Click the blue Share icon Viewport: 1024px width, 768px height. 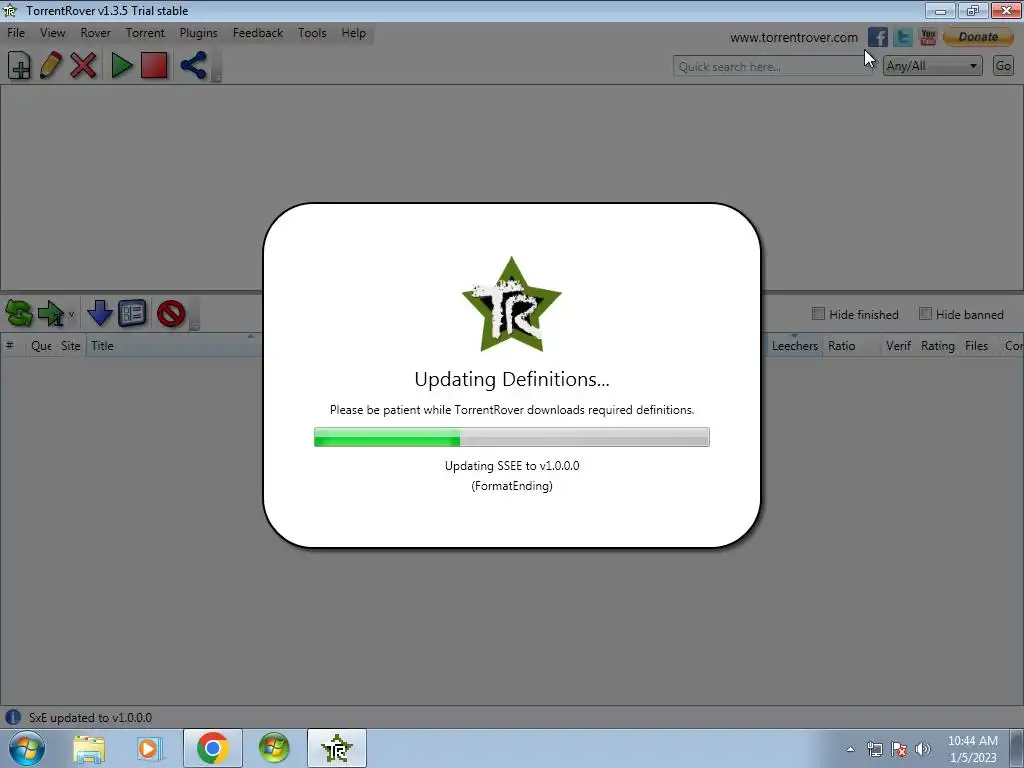pyautogui.click(x=193, y=65)
